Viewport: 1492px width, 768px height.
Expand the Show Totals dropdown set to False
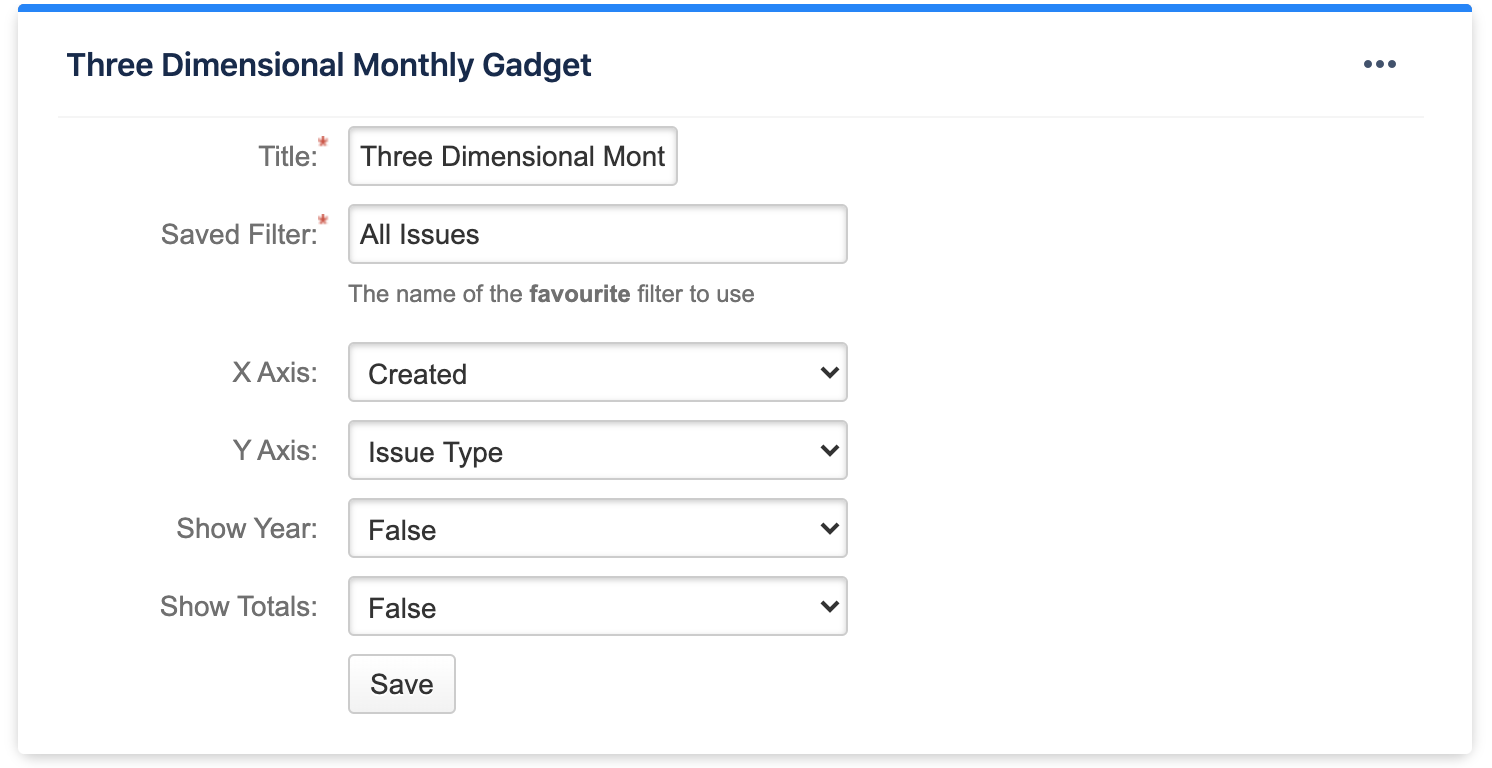pos(598,607)
